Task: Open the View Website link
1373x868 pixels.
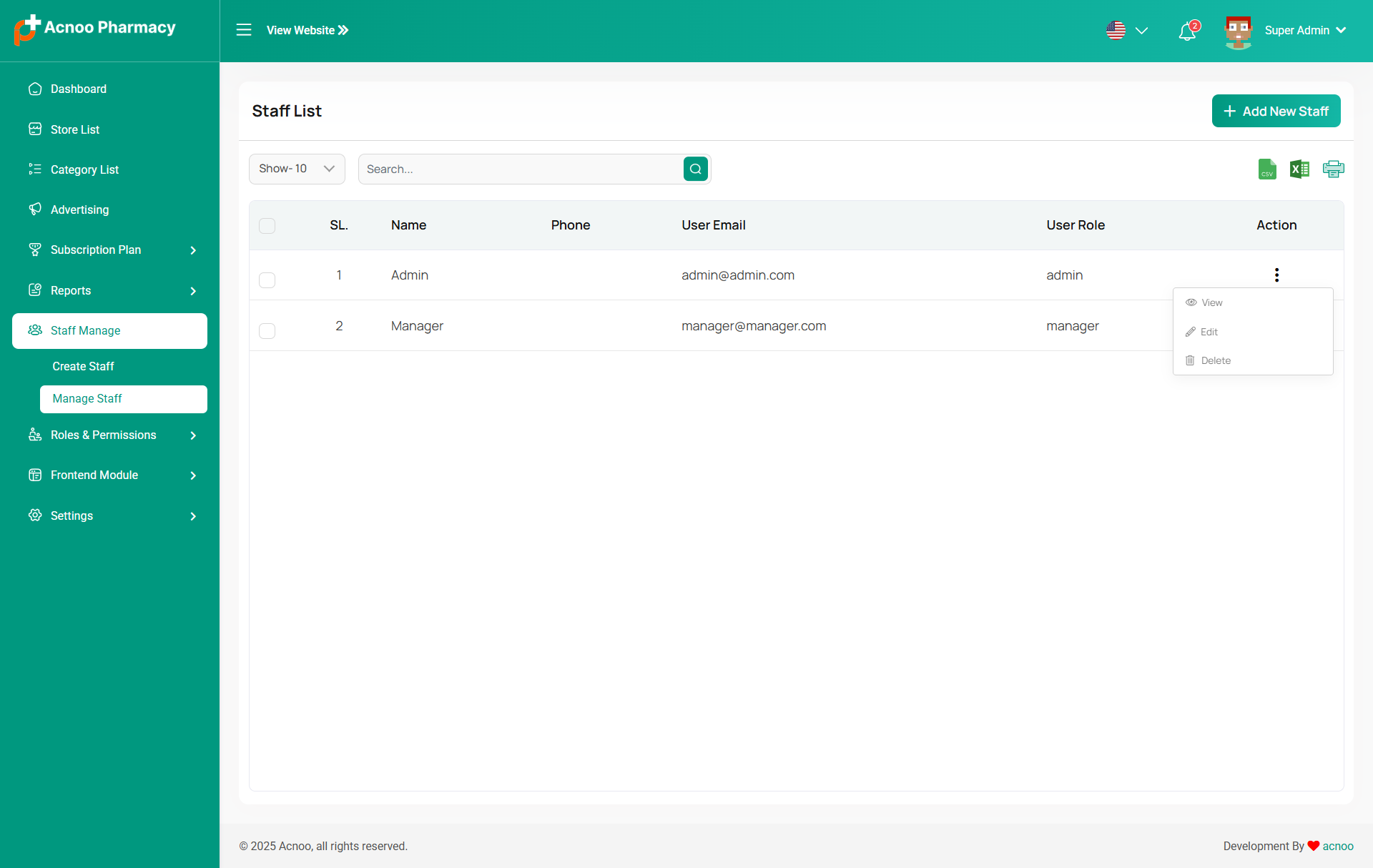Action: tap(307, 30)
